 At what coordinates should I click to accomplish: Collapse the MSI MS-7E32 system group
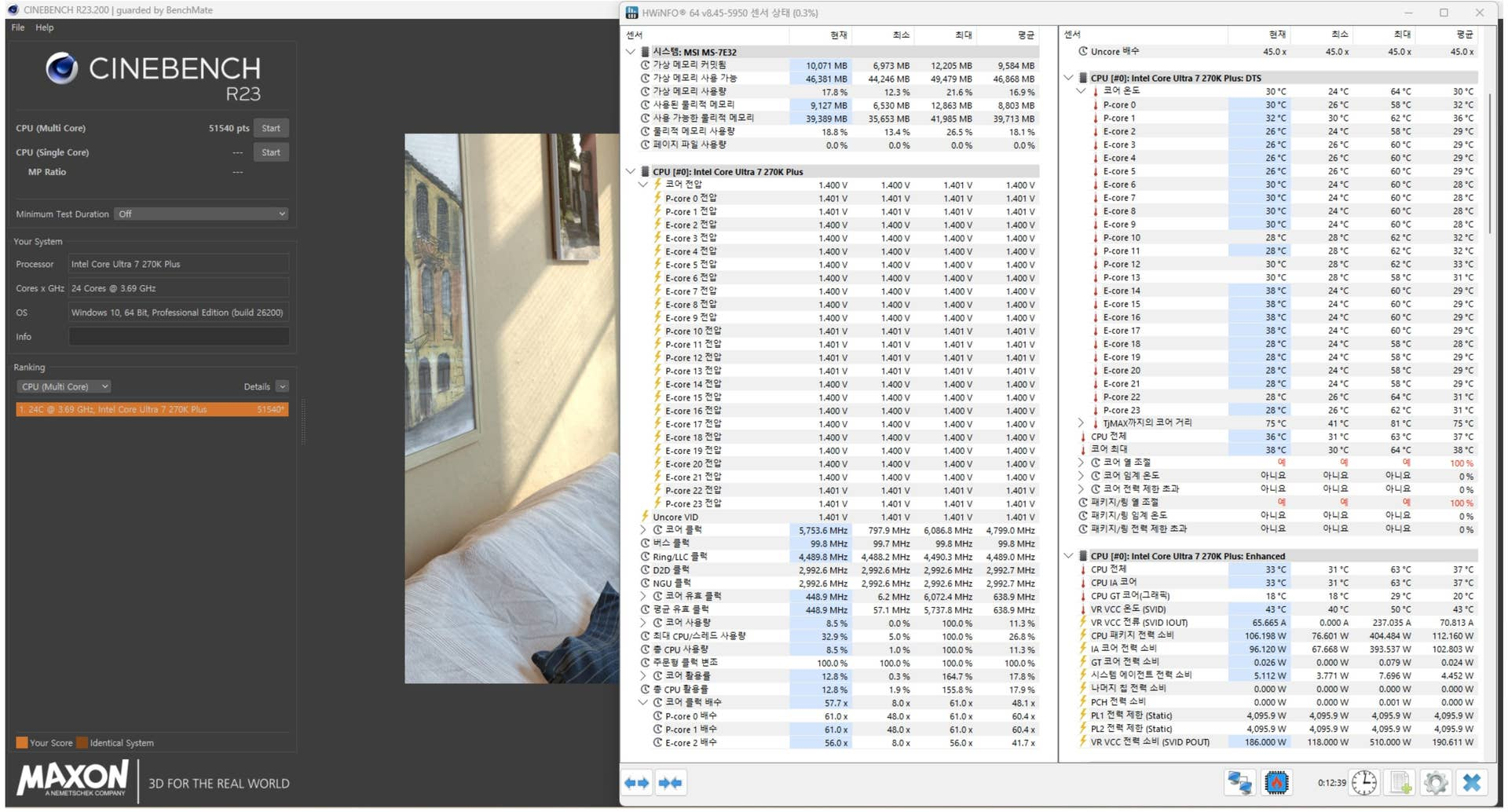point(631,52)
